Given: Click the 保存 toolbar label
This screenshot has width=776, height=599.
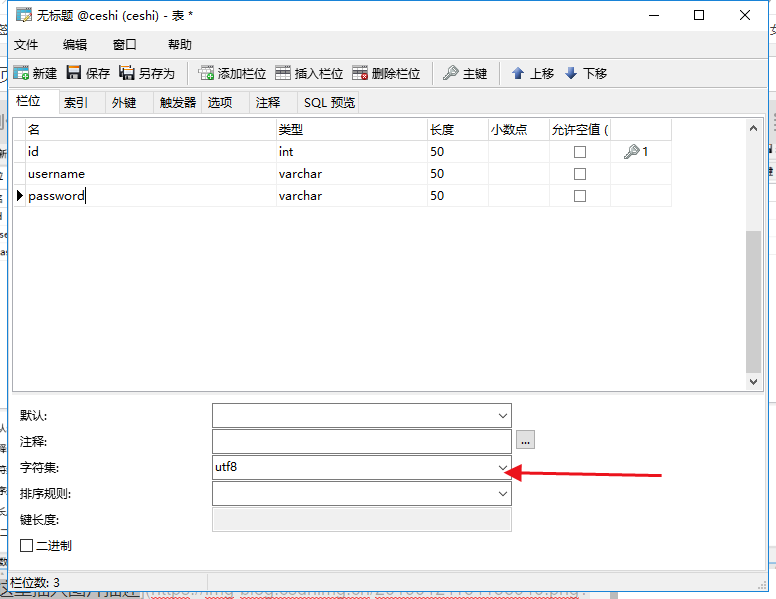Looking at the screenshot, I should 97,73.
